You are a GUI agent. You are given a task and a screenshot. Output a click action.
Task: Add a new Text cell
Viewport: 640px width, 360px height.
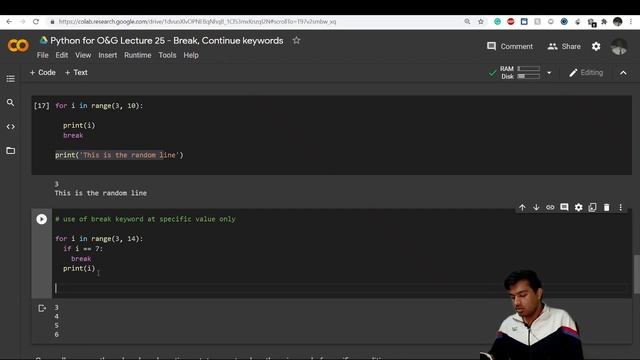pyautogui.click(x=76, y=73)
